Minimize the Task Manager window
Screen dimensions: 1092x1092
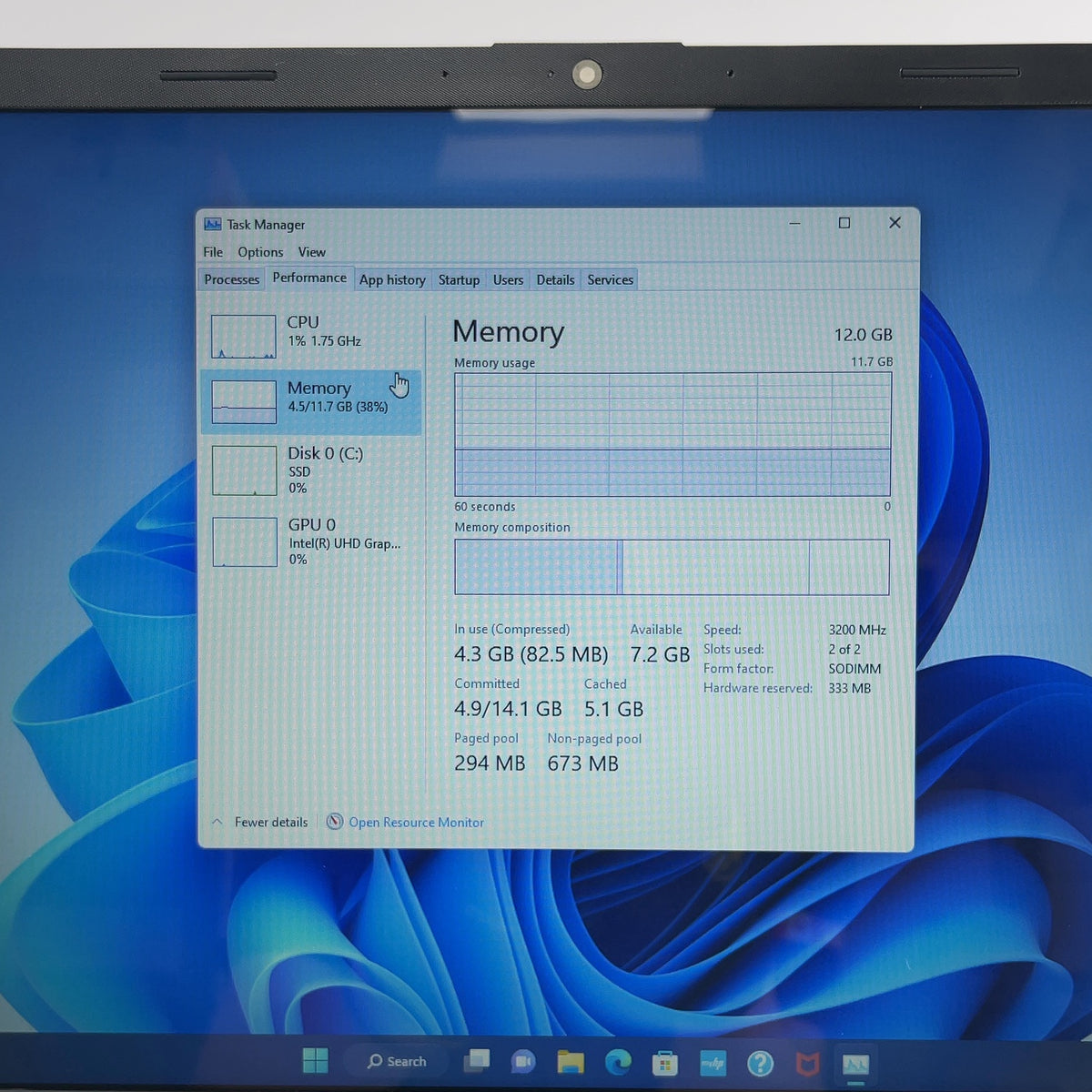794,223
